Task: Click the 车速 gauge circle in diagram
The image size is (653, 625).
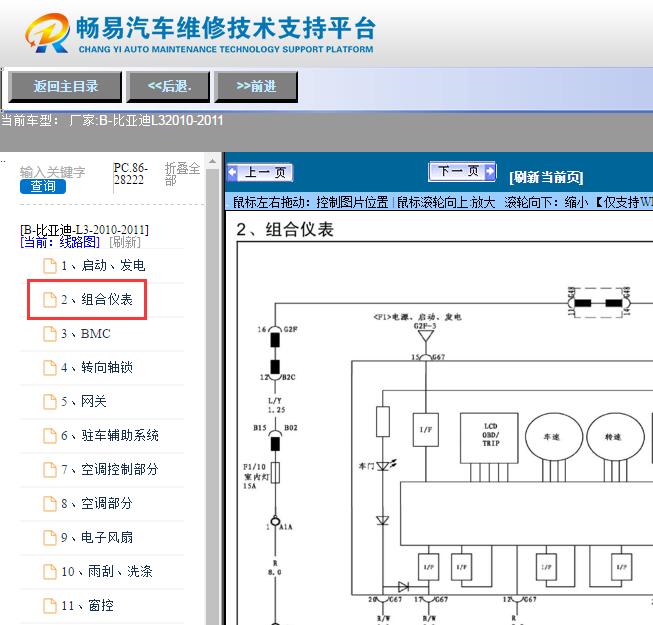Action: [x=554, y=437]
